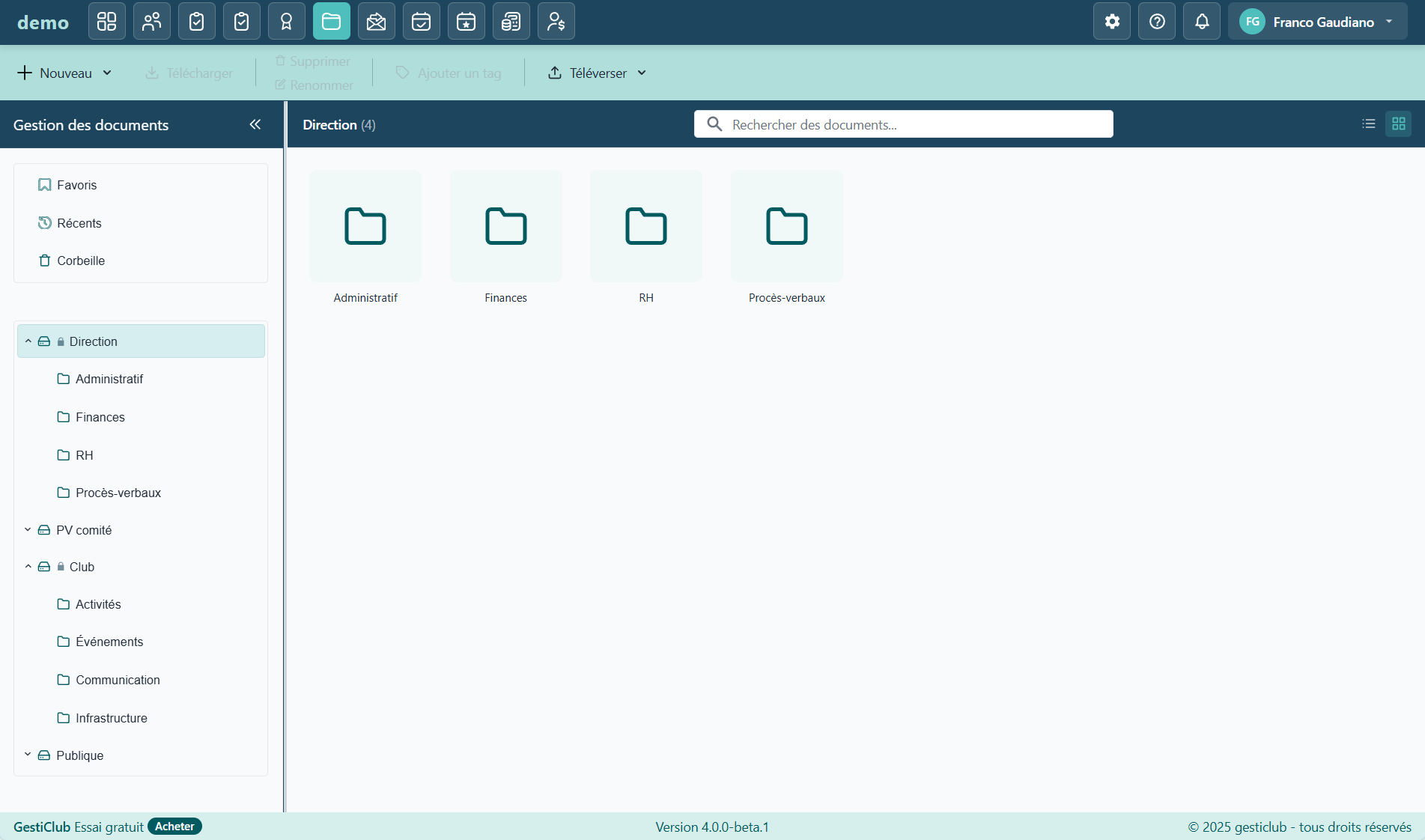Click the Renommer button
This screenshot has height=840, width=1425.
[315, 85]
